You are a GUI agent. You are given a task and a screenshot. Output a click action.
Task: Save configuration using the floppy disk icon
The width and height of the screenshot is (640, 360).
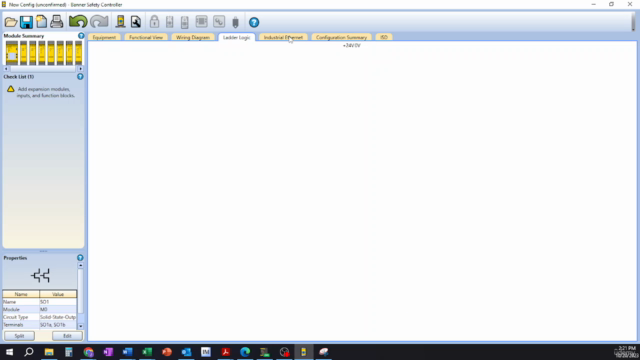[27, 22]
